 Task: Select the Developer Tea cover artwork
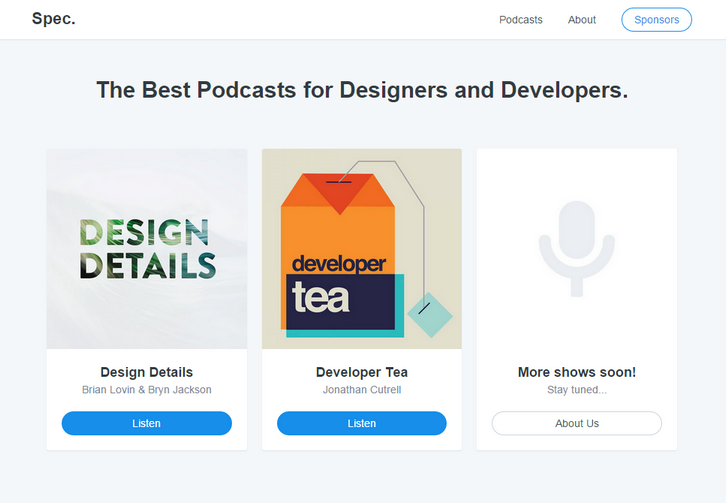tap(361, 249)
